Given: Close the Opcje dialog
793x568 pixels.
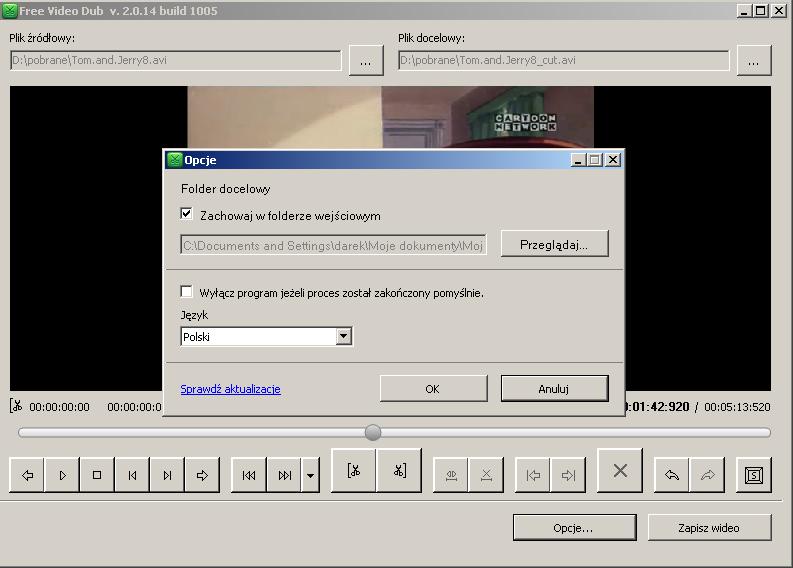Looking at the screenshot, I should 613,160.
